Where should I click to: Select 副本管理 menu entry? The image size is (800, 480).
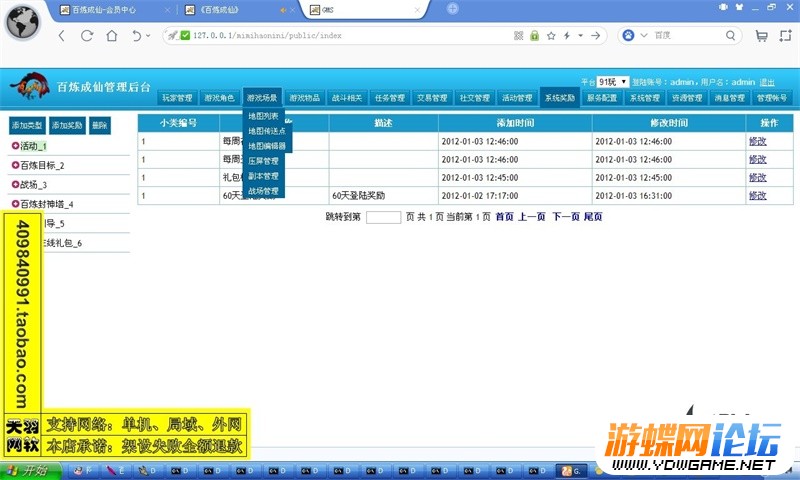pos(263,176)
